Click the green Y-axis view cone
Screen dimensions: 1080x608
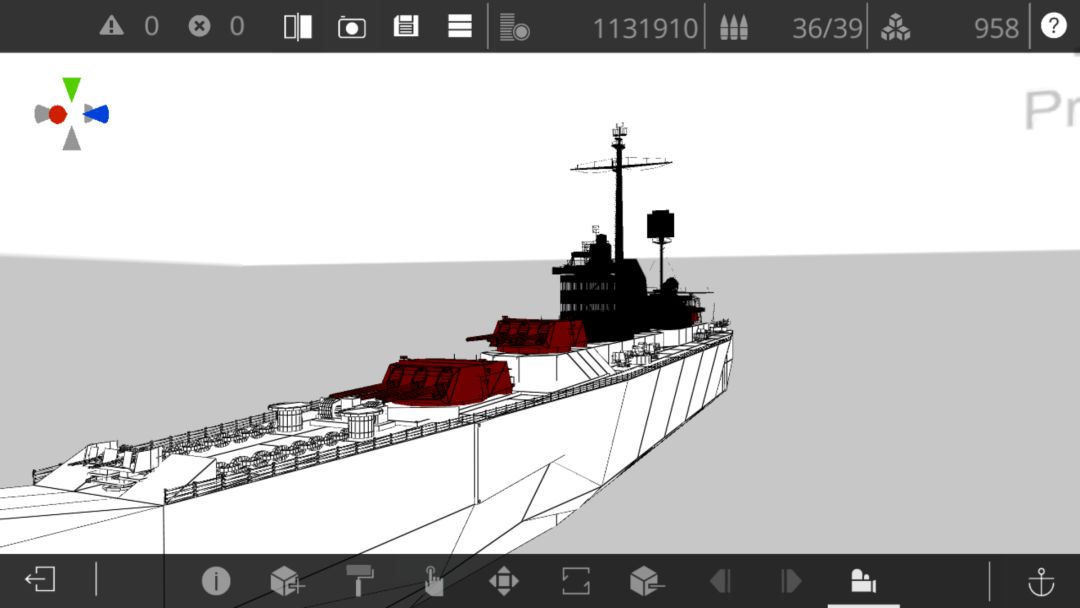tap(72, 89)
